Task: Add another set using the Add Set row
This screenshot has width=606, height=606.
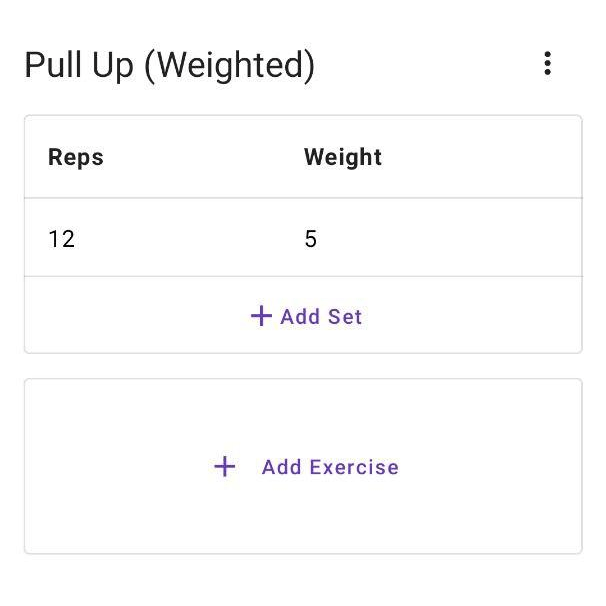Action: point(305,316)
